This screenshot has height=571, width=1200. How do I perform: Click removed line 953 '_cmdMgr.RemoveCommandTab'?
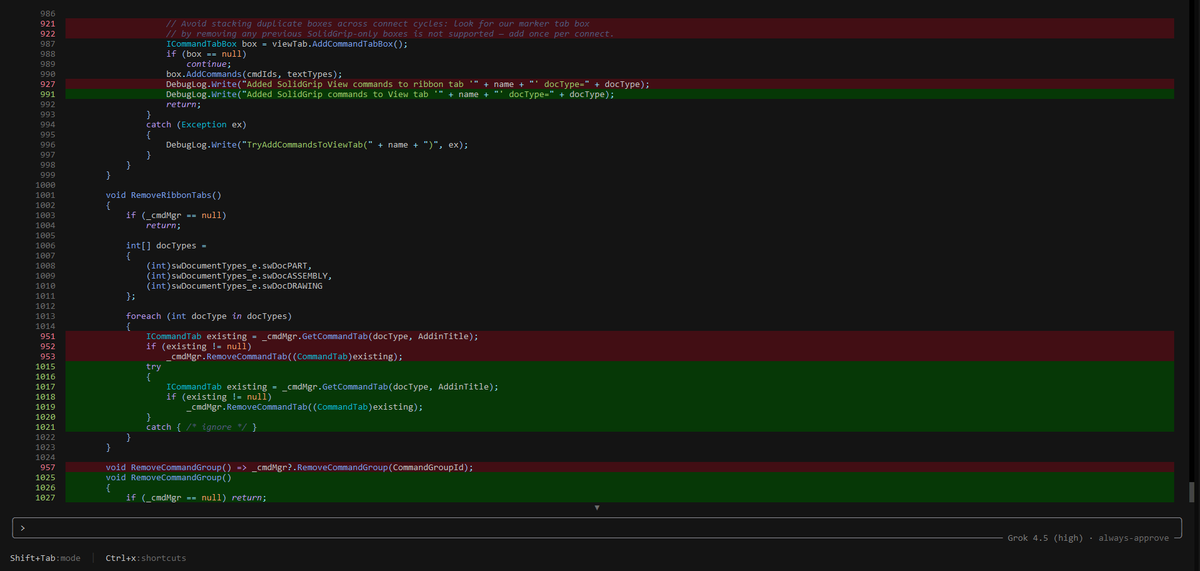point(285,356)
